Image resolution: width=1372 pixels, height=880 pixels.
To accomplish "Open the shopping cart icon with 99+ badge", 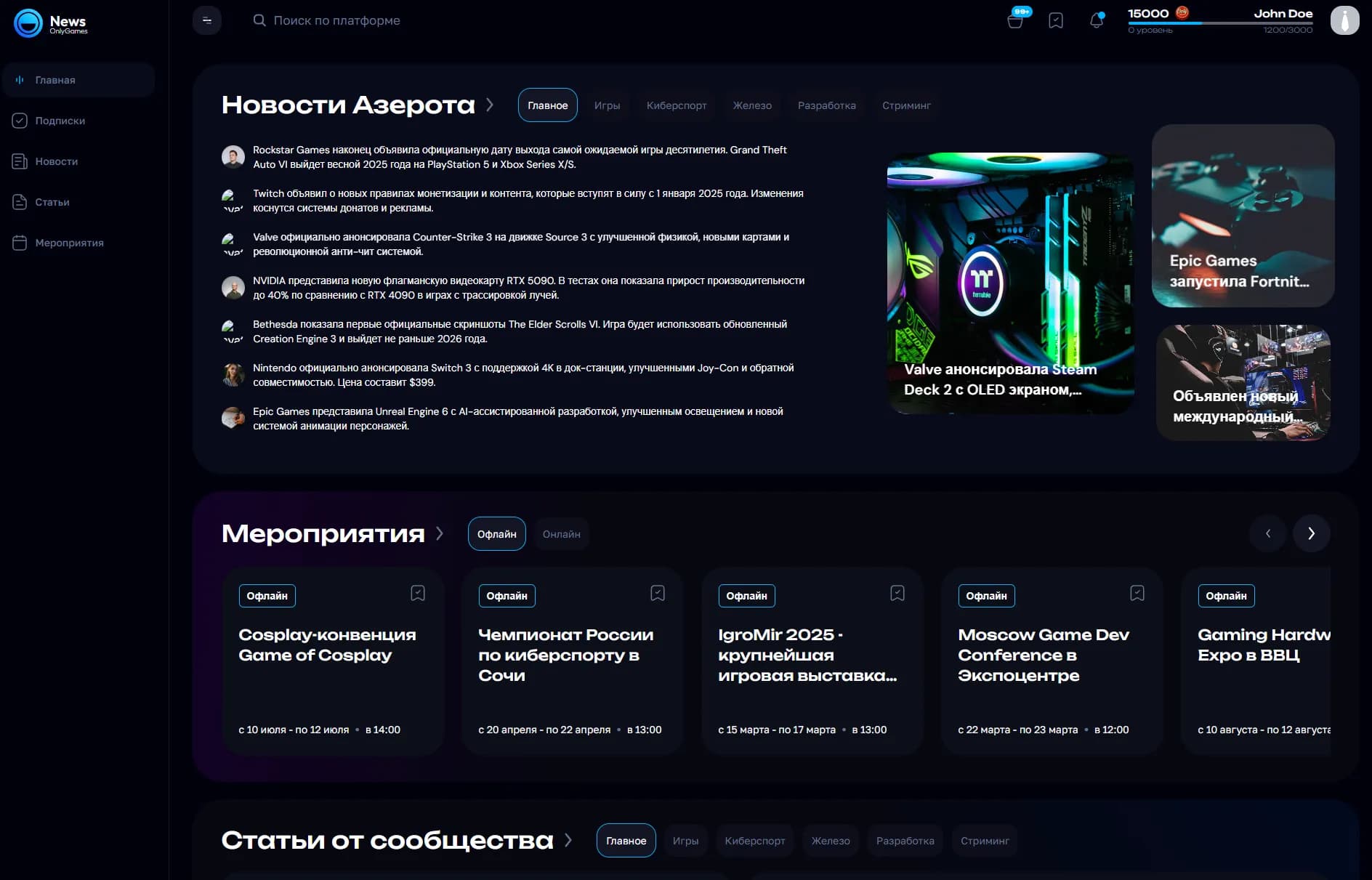I will pyautogui.click(x=1017, y=20).
